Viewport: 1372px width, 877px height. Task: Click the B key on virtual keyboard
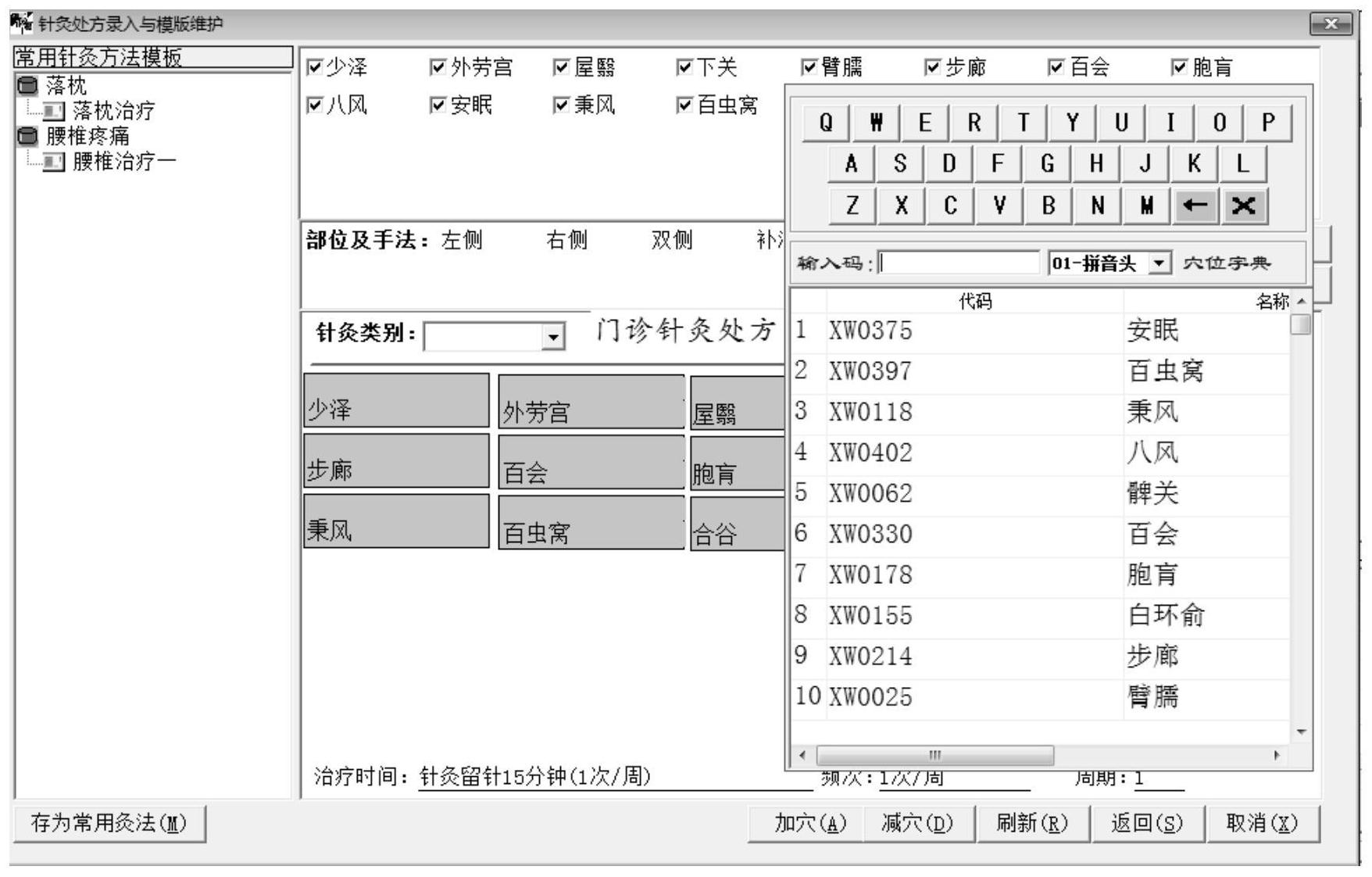(1048, 206)
